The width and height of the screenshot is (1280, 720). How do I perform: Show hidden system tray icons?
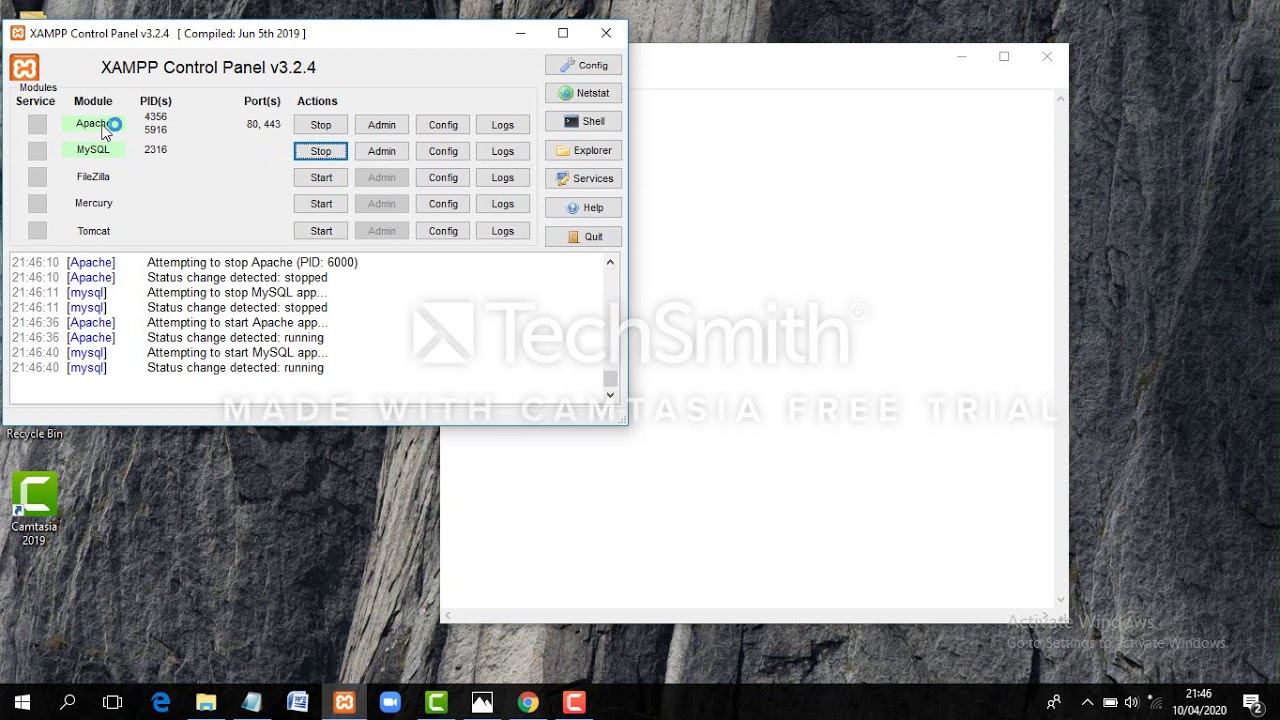pyautogui.click(x=1087, y=702)
